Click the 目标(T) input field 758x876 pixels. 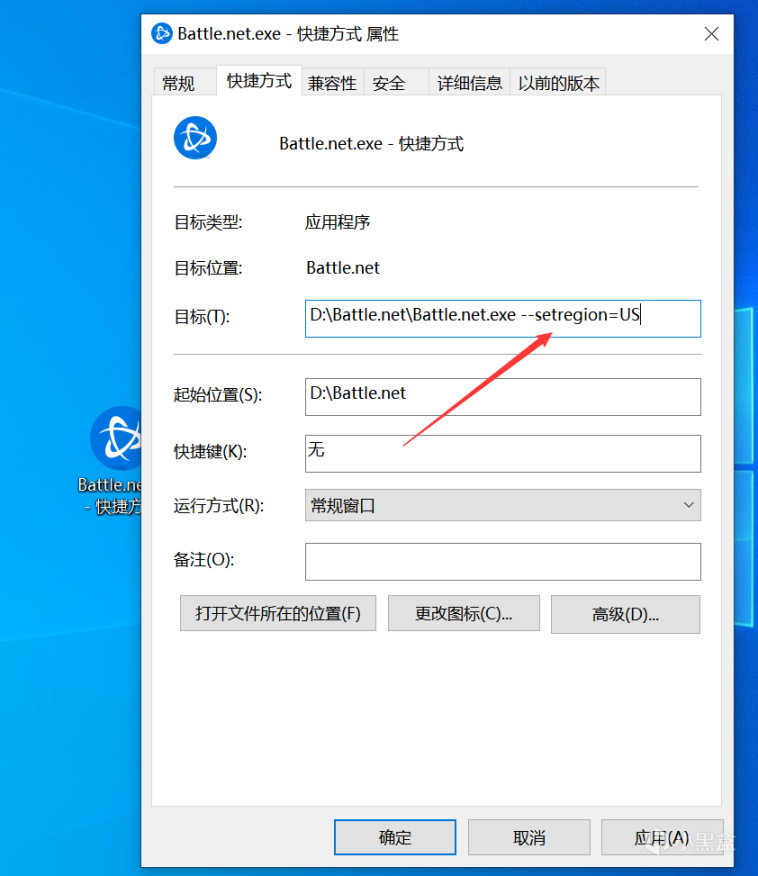click(503, 318)
